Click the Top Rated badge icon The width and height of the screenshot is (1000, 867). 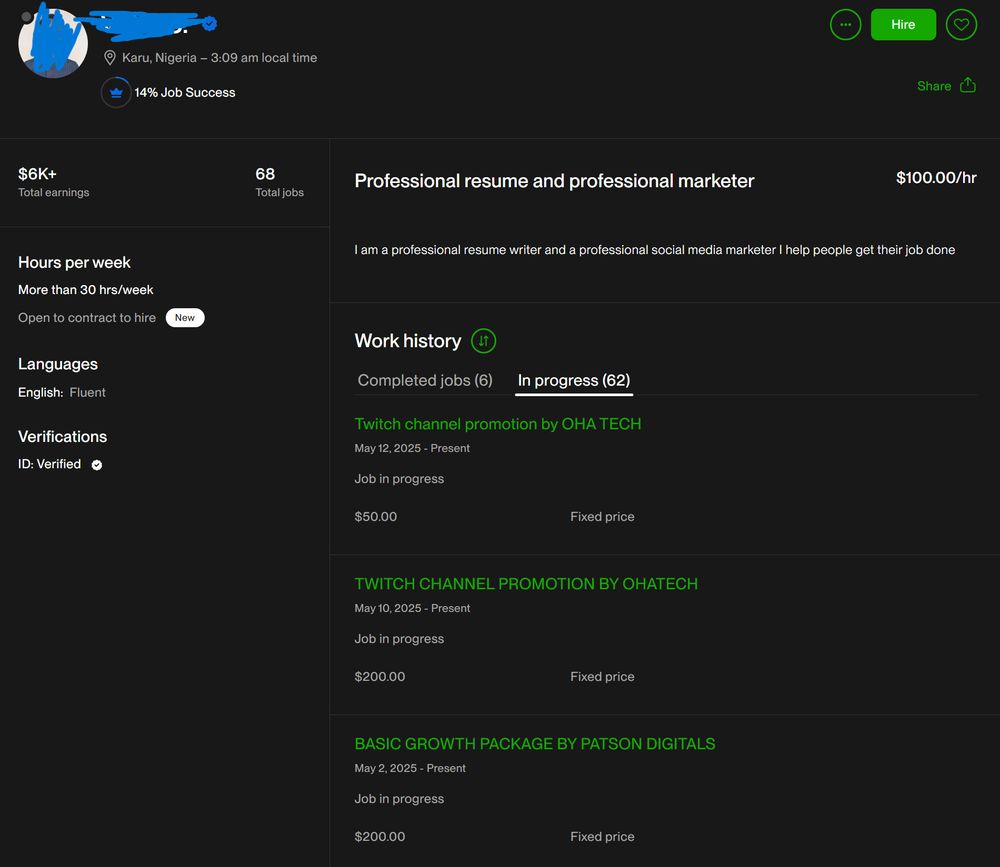point(116,92)
